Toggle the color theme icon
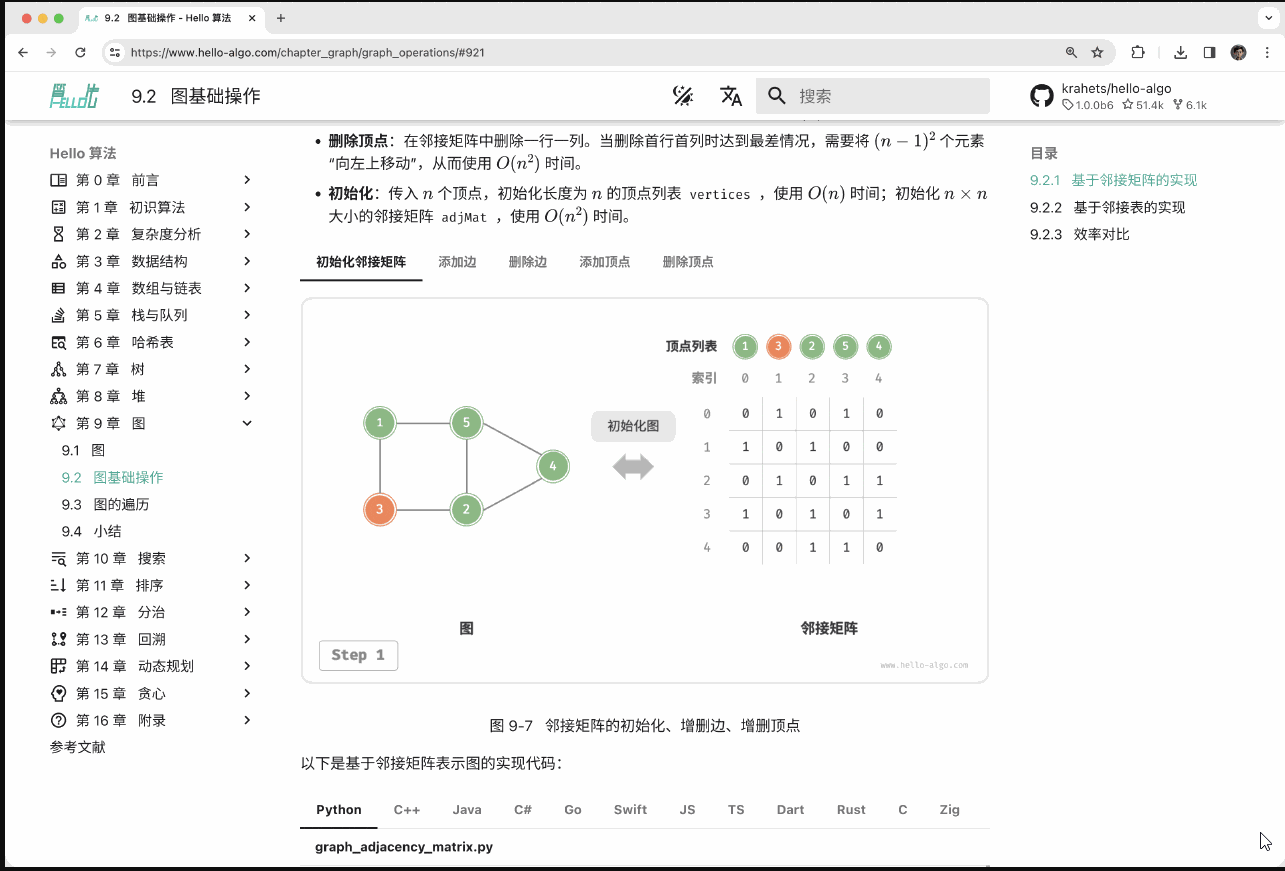The height and width of the screenshot is (871, 1285). pyautogui.click(x=683, y=96)
